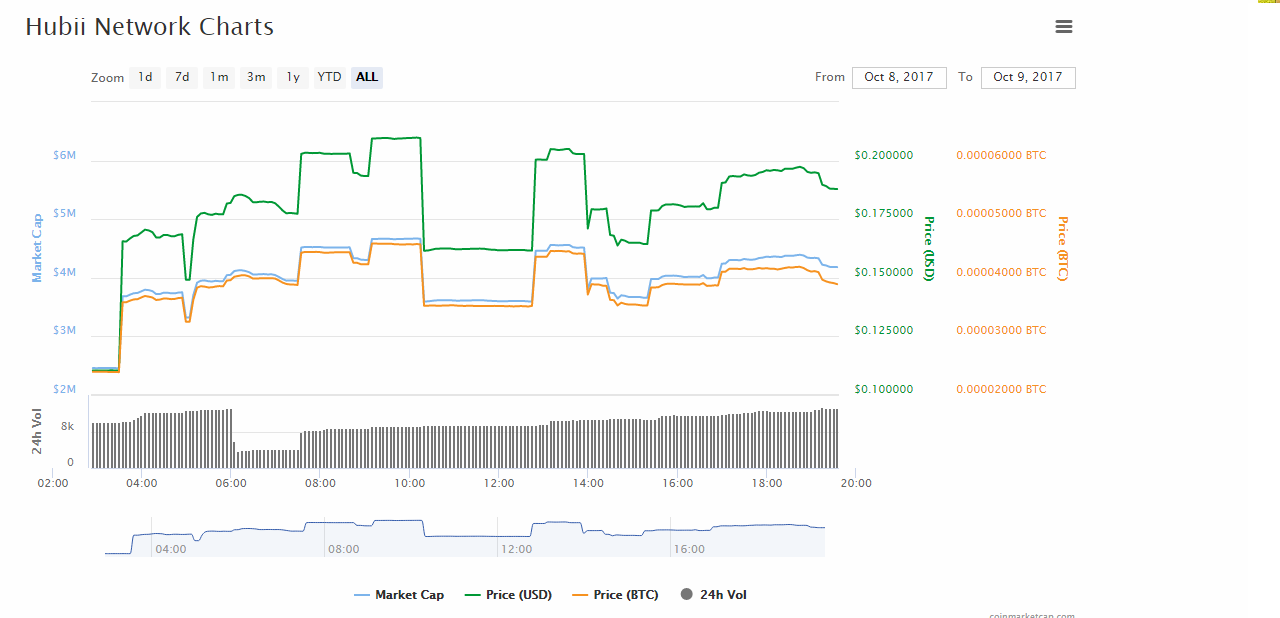Click the Market Cap axis title
1280x618 pixels.
38,247
